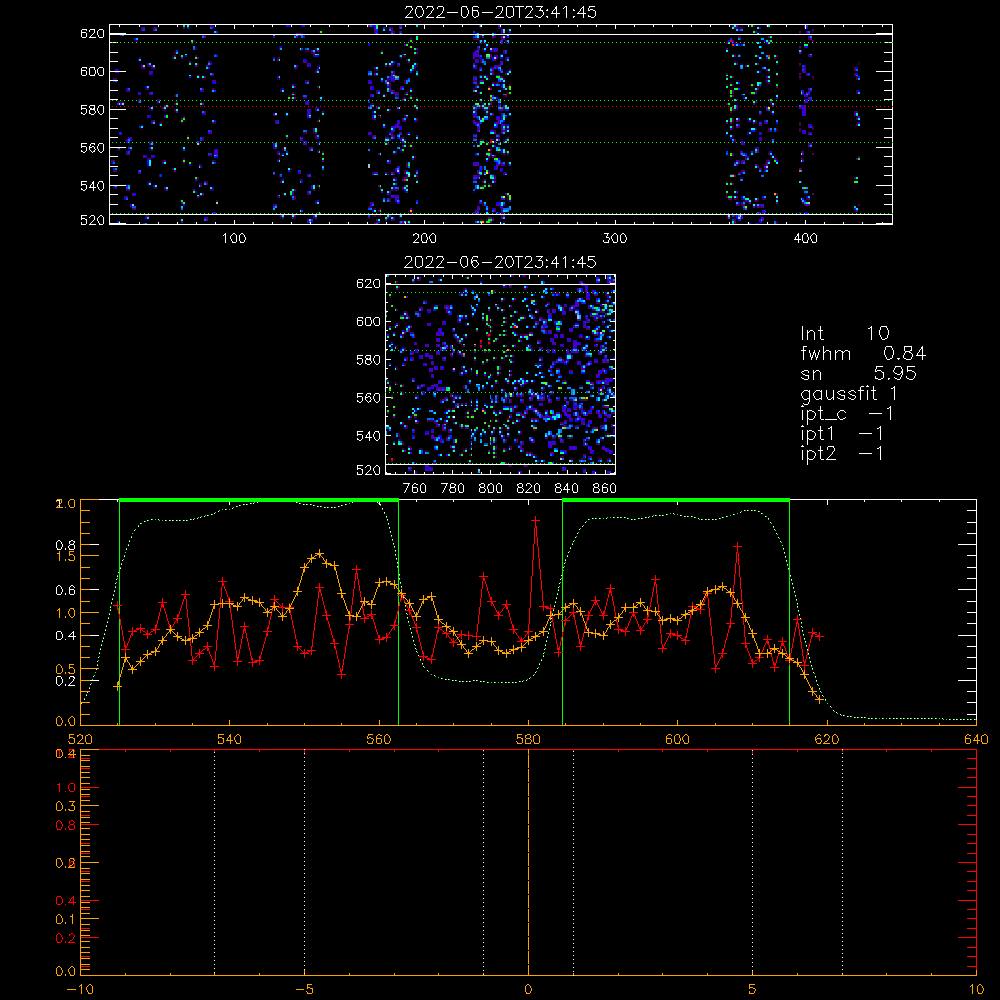Click timestamp title above the wide raster plot
The height and width of the screenshot is (1000, 1000).
501,12
